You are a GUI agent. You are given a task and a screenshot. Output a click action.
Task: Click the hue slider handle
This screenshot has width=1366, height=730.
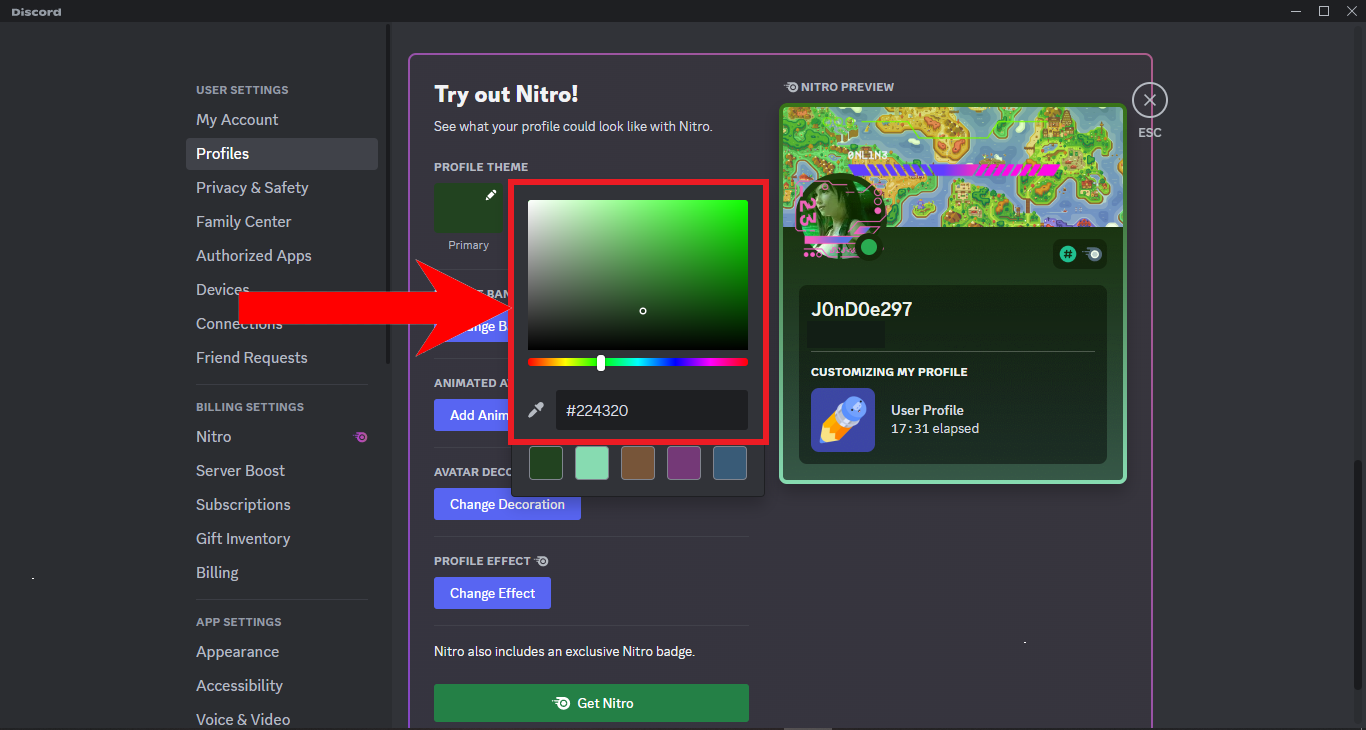(x=601, y=362)
